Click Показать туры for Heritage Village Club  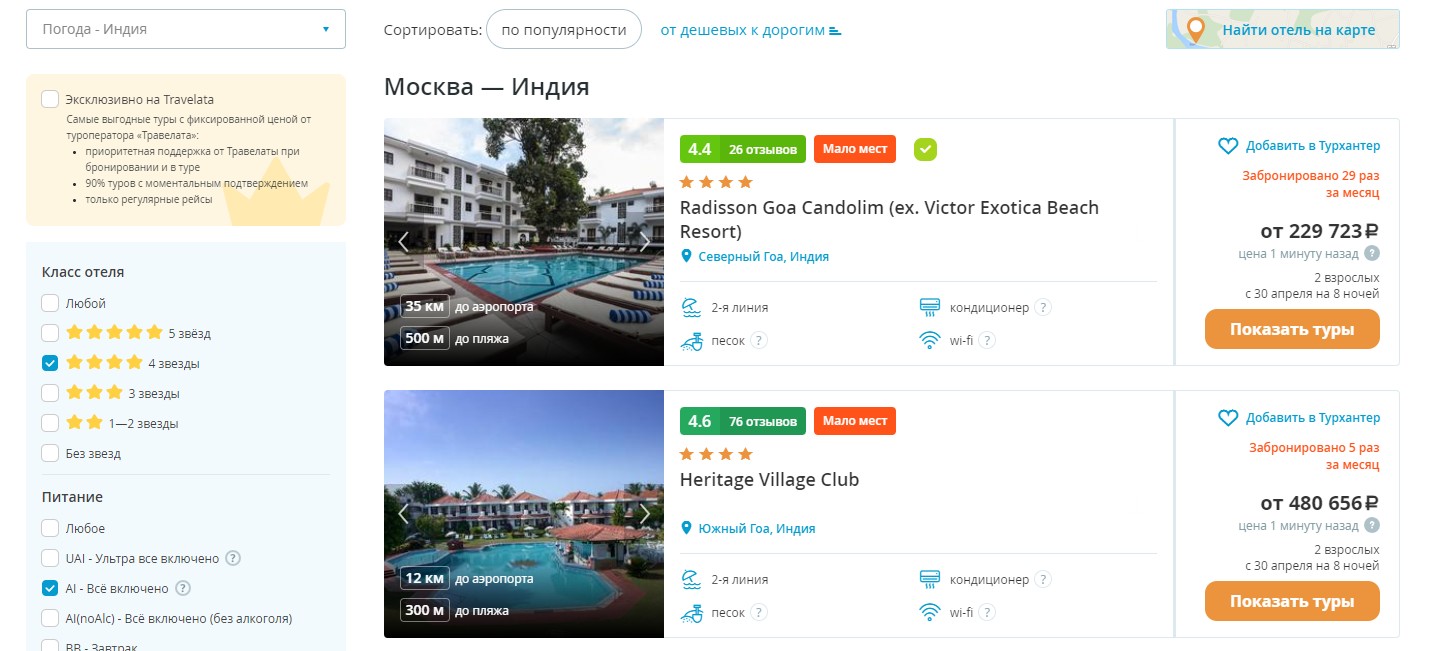(x=1292, y=601)
